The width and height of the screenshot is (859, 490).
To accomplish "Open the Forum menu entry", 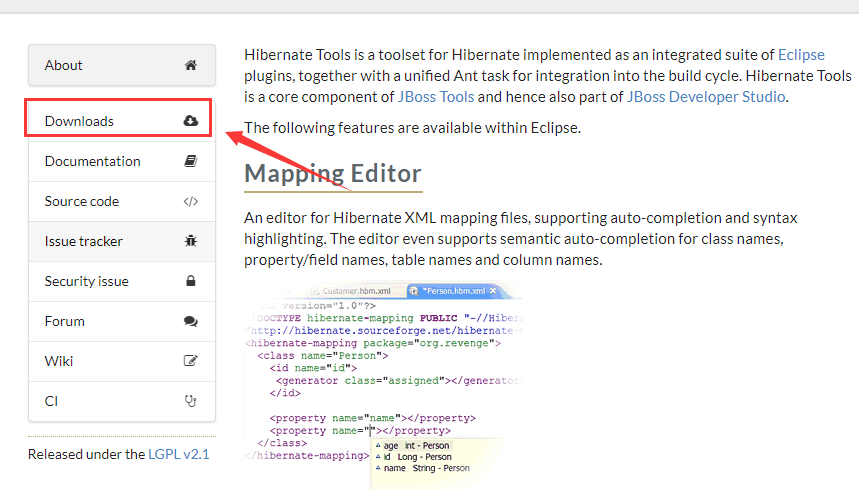I will [x=122, y=321].
